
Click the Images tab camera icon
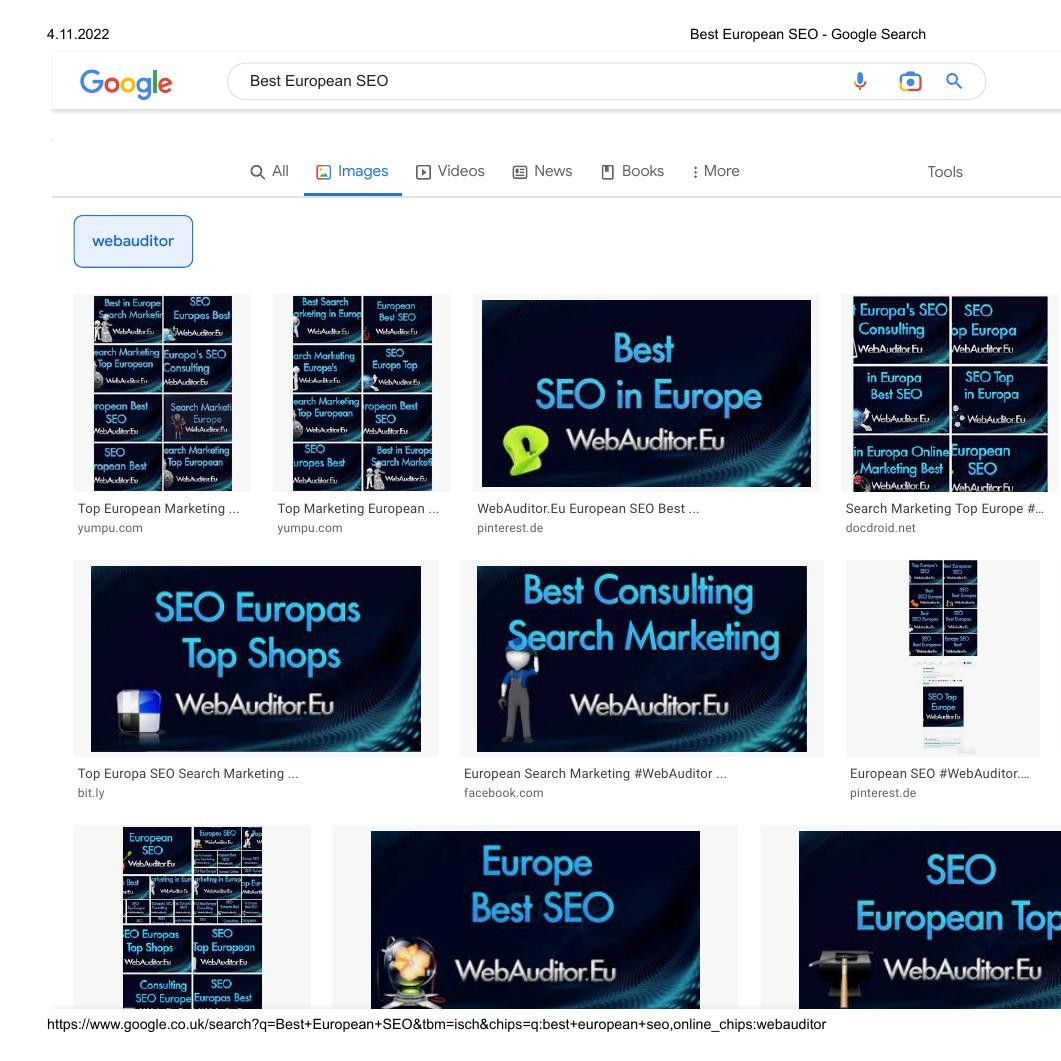pyautogui.click(x=322, y=171)
